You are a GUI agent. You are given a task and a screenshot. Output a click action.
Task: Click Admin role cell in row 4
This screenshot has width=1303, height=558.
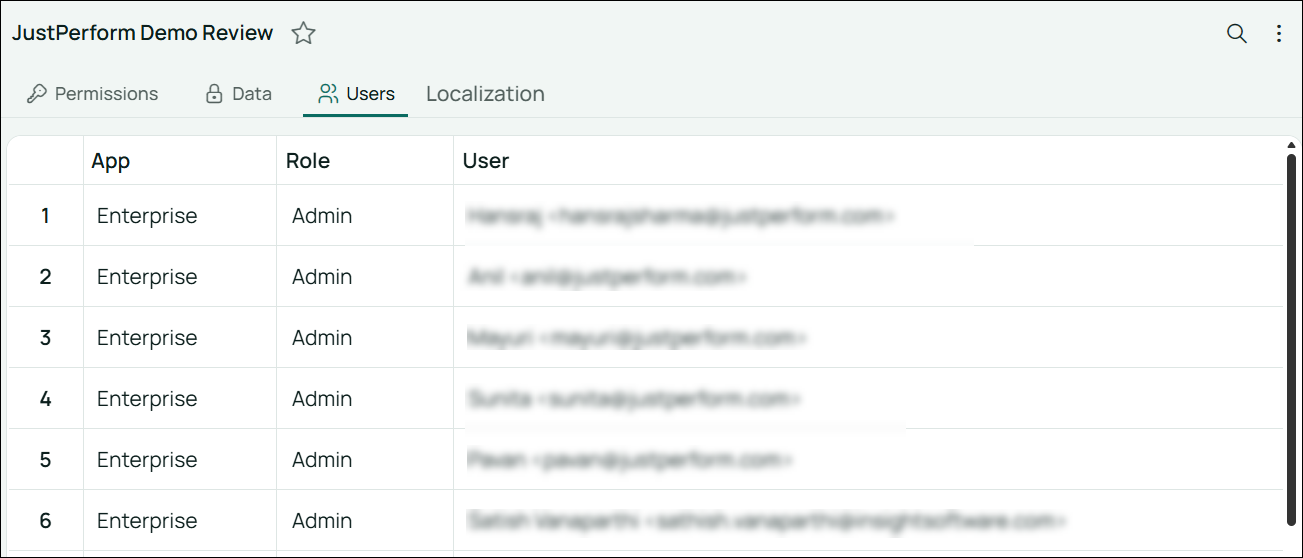(x=365, y=399)
